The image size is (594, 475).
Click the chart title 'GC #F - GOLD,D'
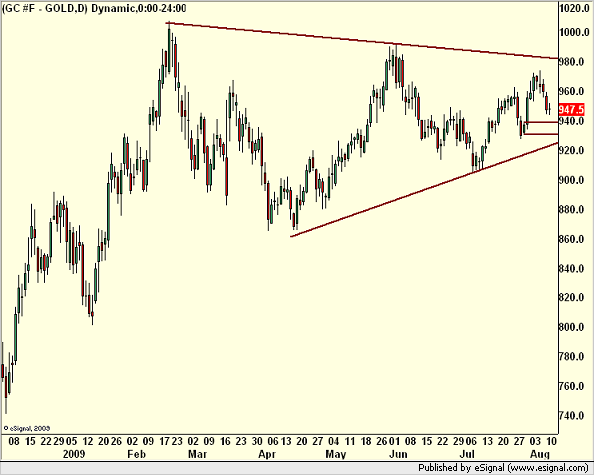pyautogui.click(x=45, y=8)
